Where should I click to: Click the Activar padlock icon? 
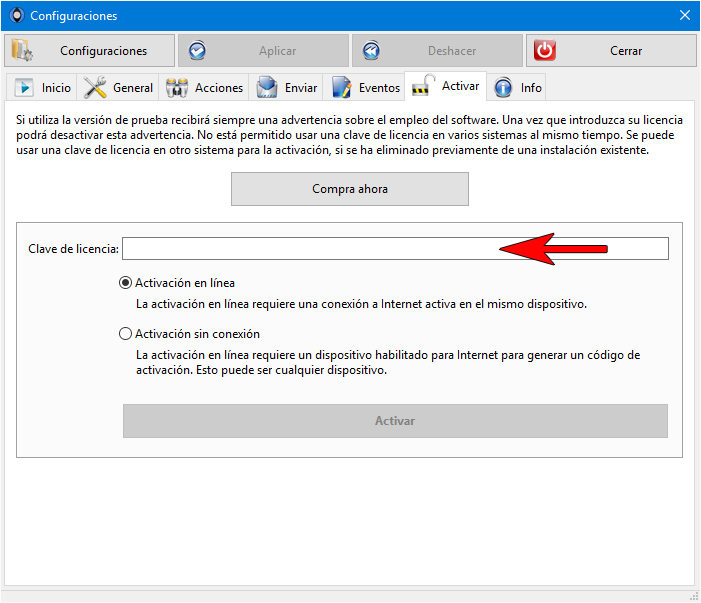point(423,85)
